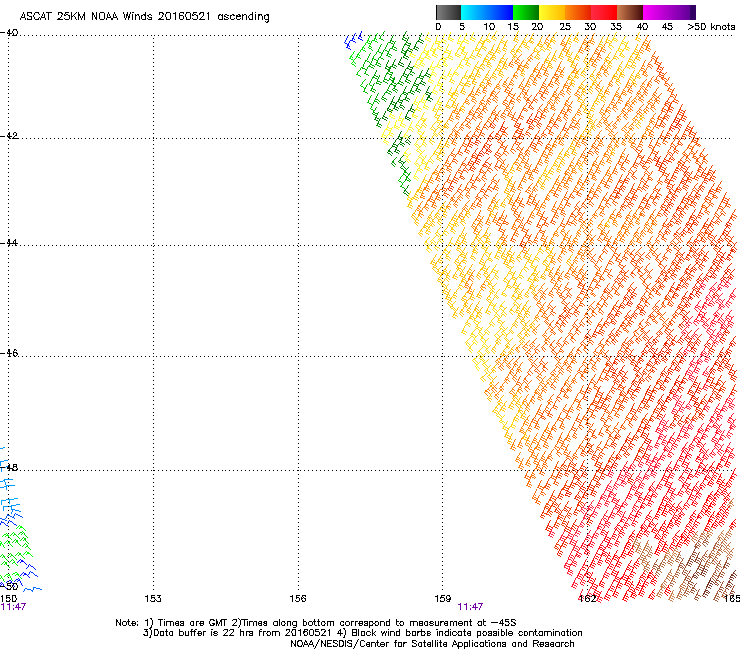Click the green 15–20 knots legend segment
740x650 pixels.
526,12
